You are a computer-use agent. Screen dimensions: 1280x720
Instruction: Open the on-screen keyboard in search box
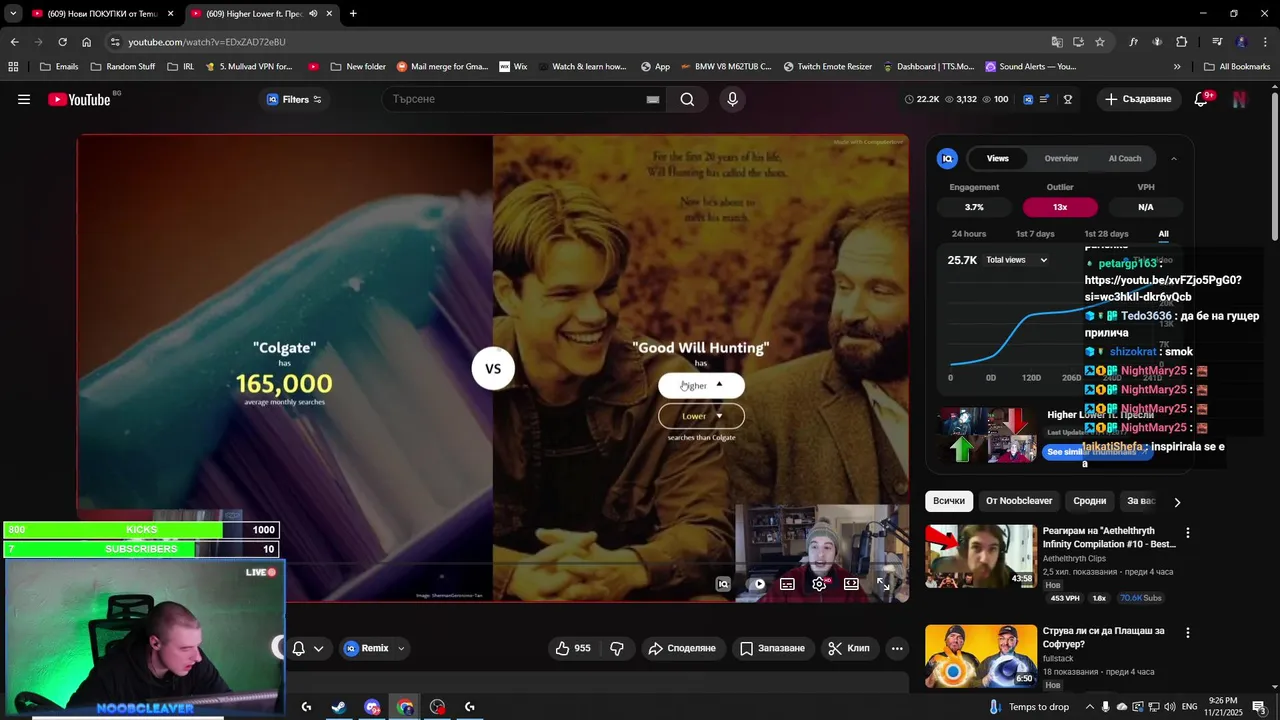click(652, 99)
